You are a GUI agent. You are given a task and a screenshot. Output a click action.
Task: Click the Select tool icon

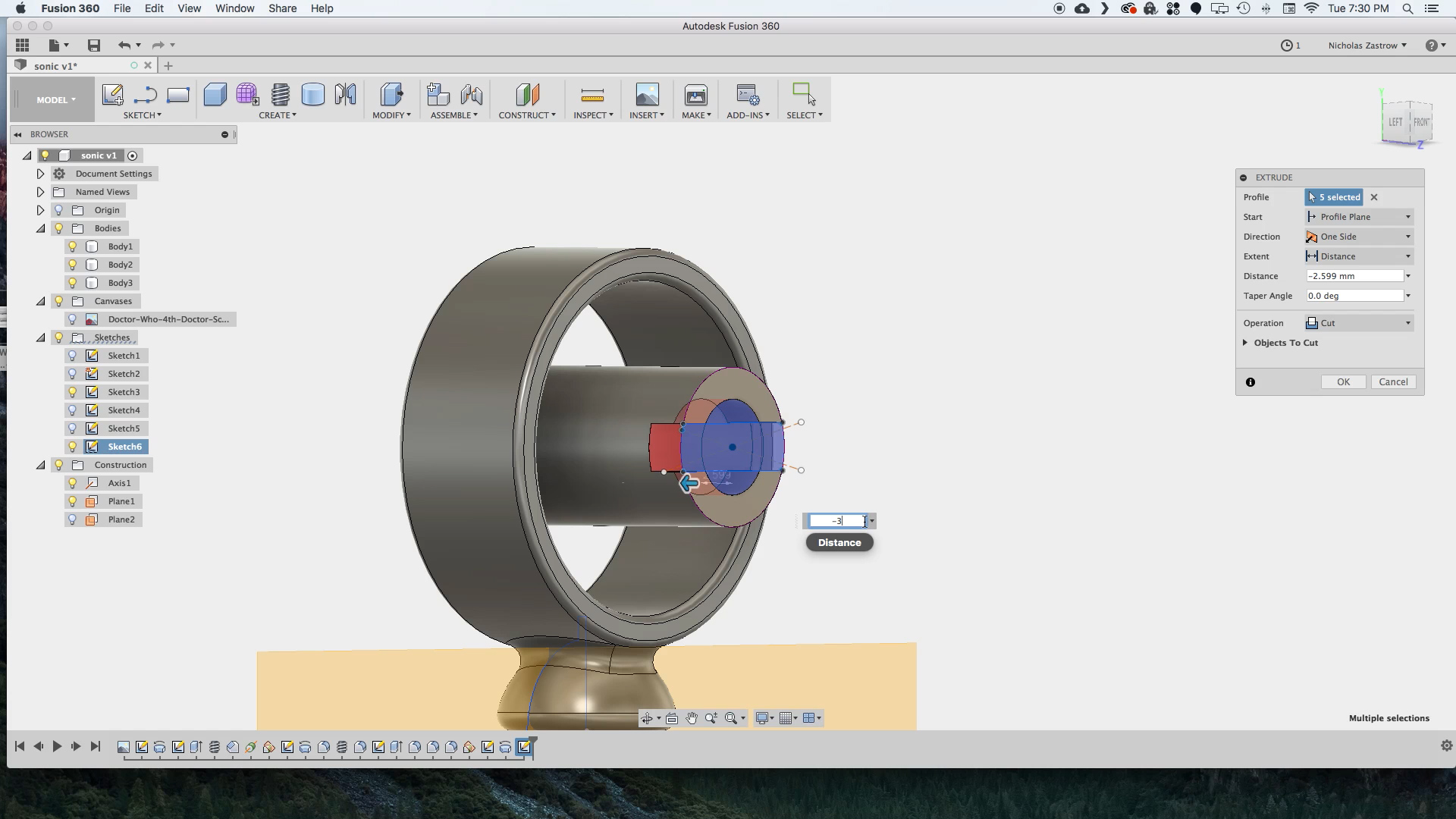point(804,94)
